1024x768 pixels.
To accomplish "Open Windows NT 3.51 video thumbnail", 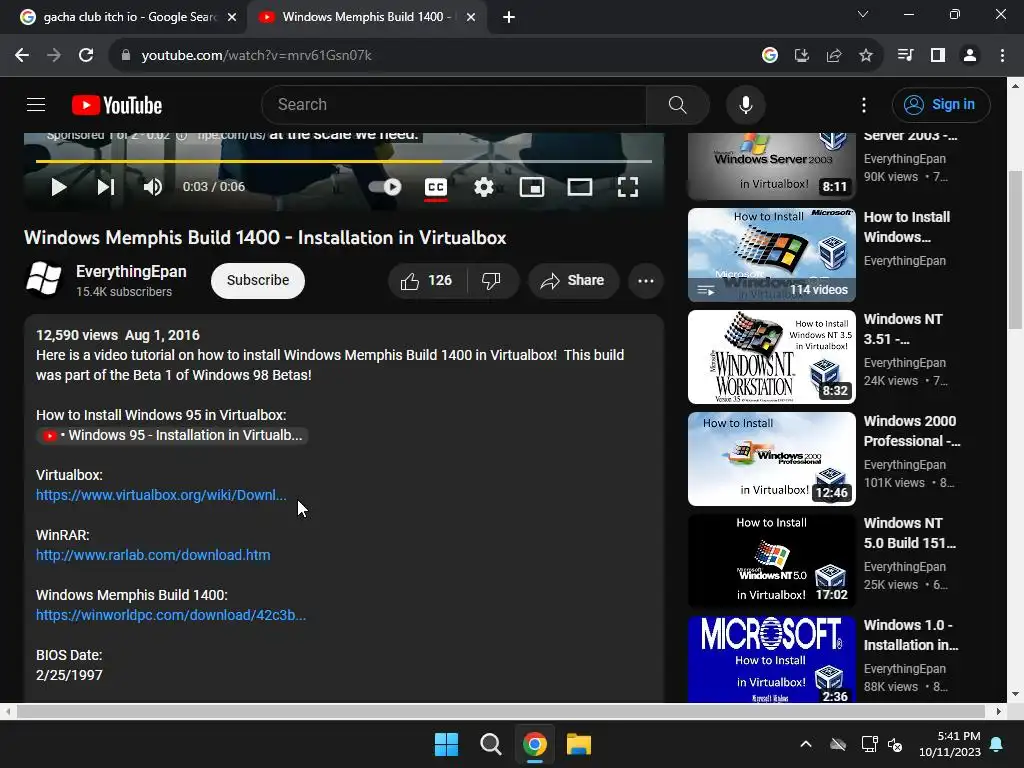I will coord(772,357).
